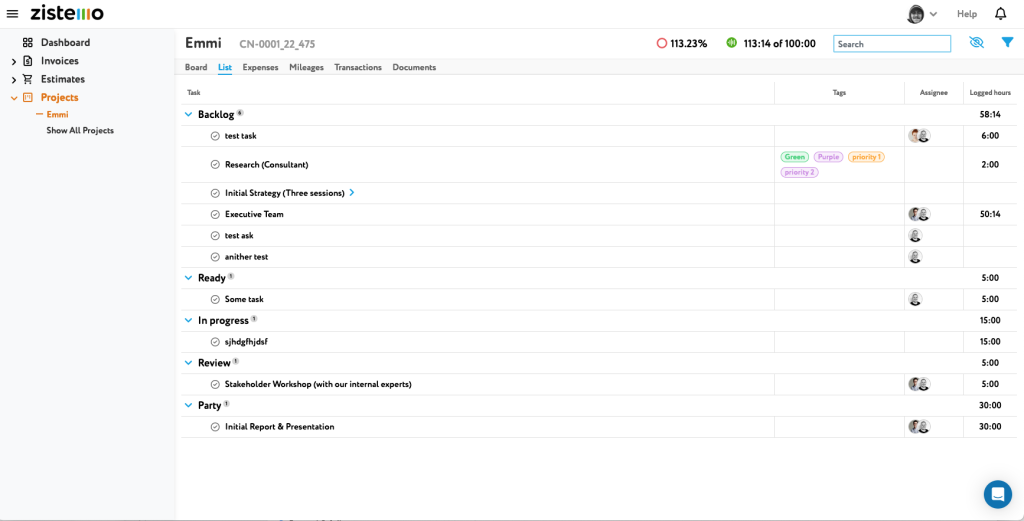Mark 'Some task' as complete

pyautogui.click(x=215, y=299)
